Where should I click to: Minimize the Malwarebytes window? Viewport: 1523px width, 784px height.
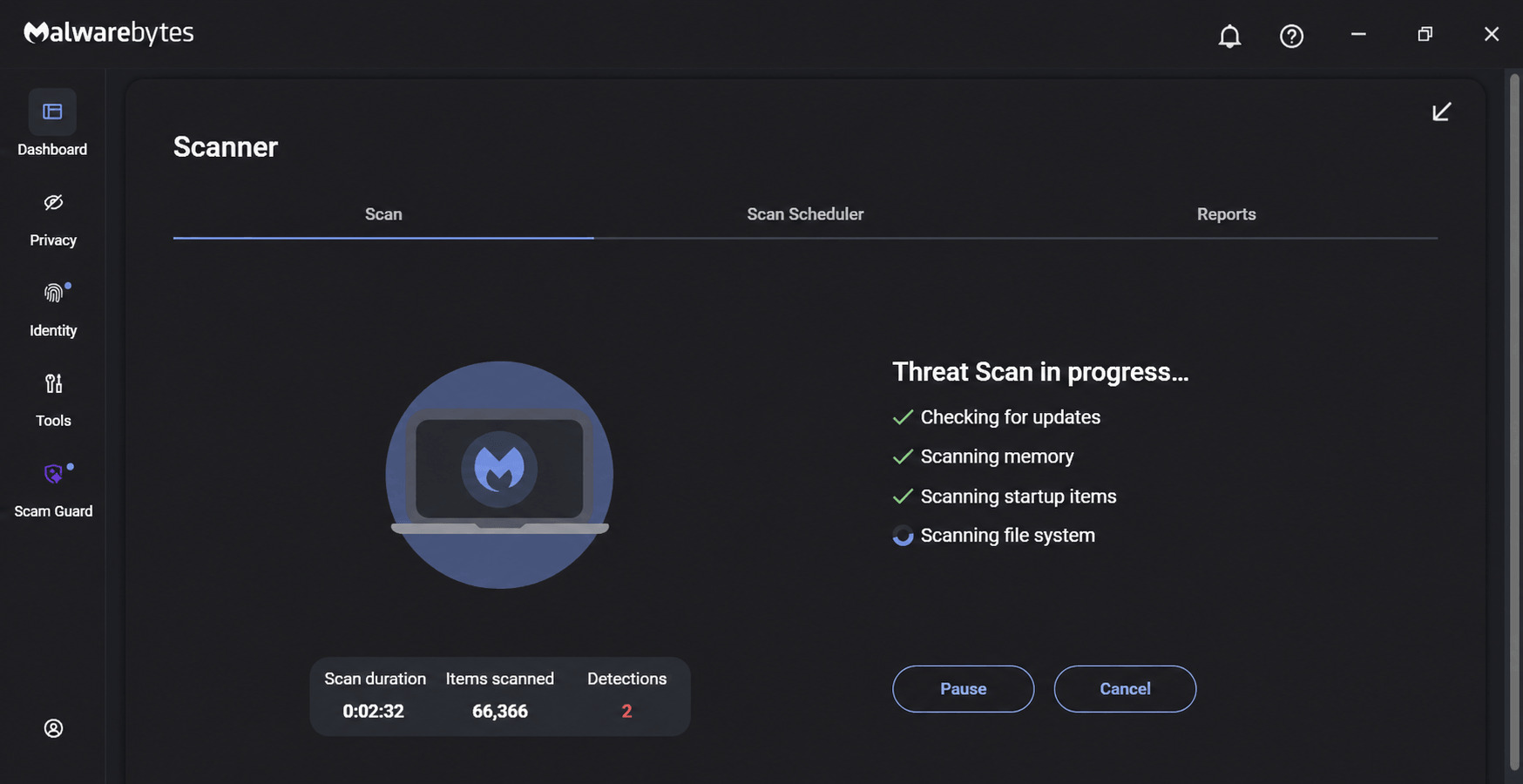click(x=1358, y=34)
